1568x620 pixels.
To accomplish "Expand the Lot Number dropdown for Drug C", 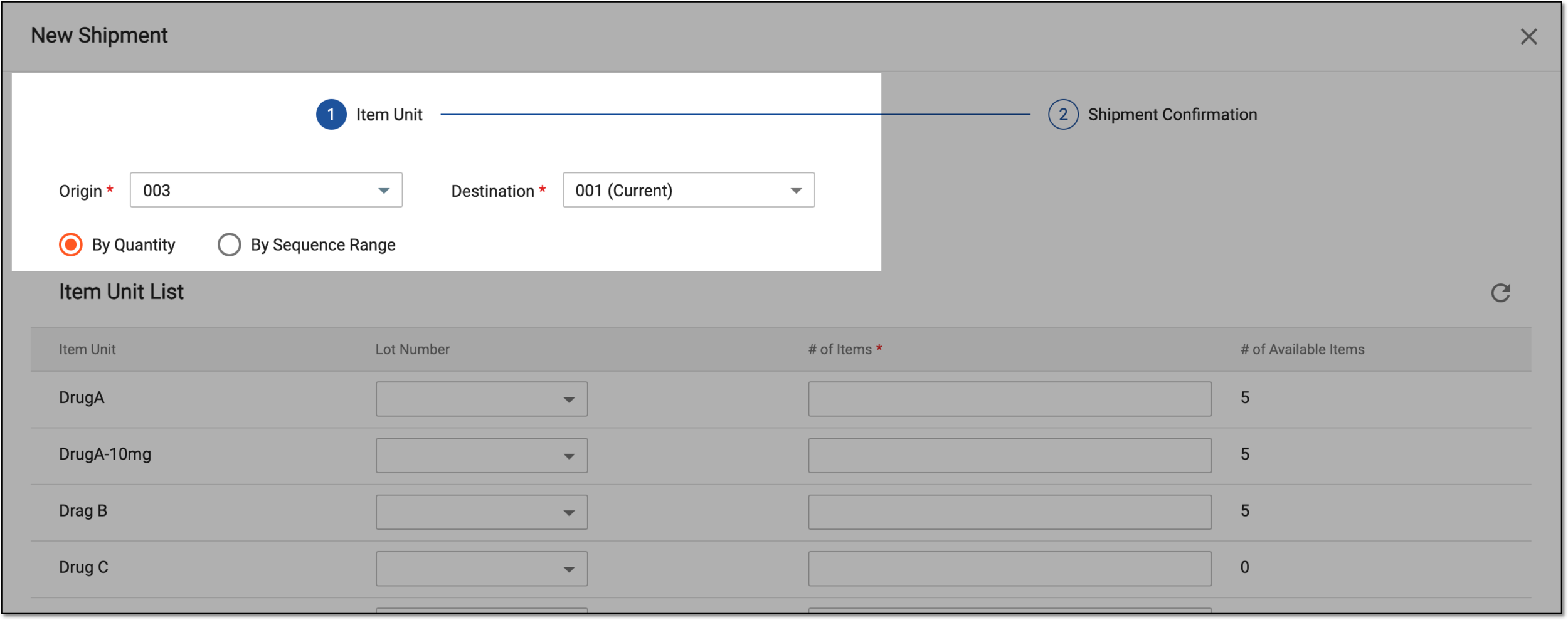I will (x=482, y=568).
